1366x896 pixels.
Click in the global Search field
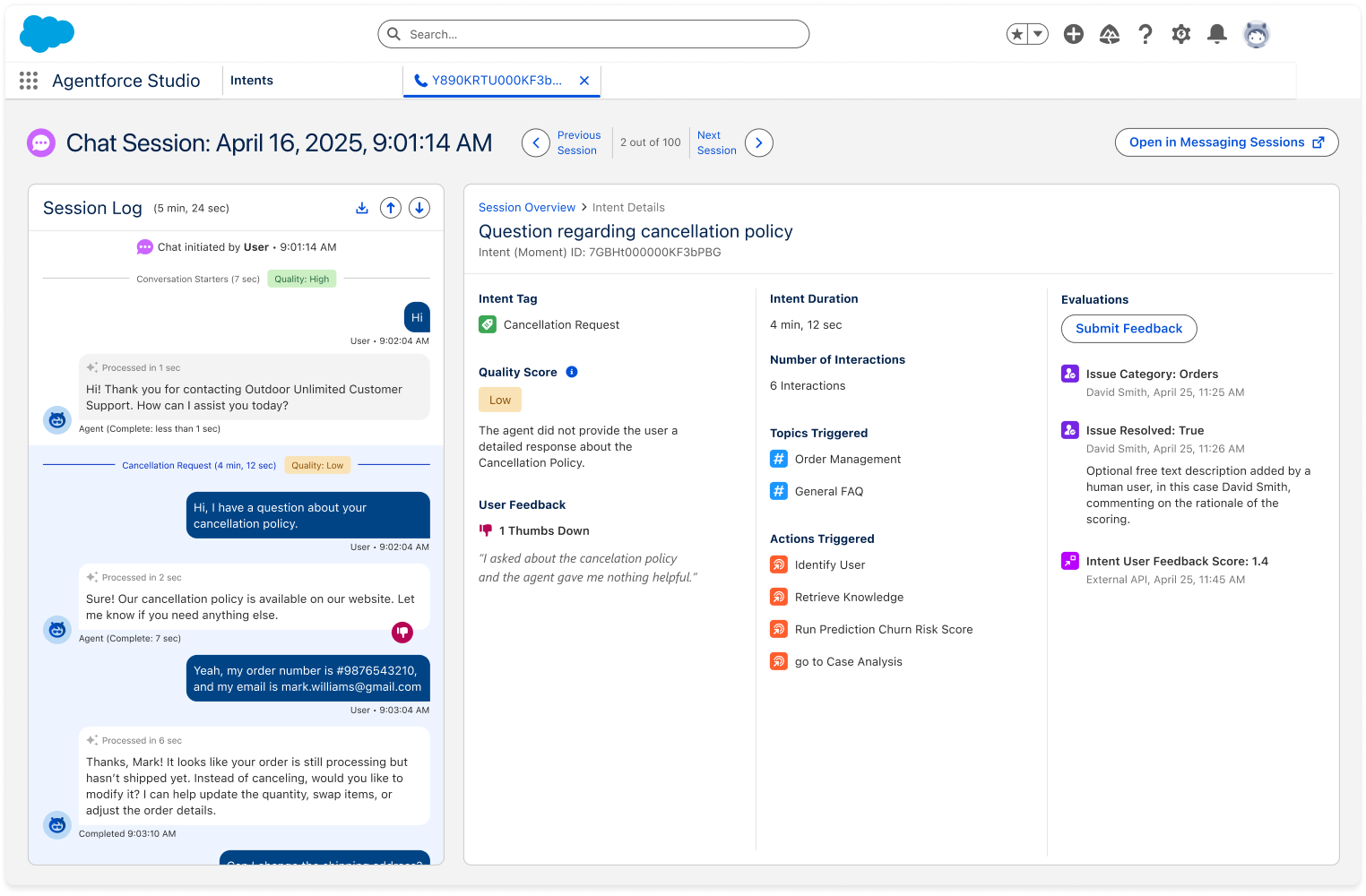[593, 34]
